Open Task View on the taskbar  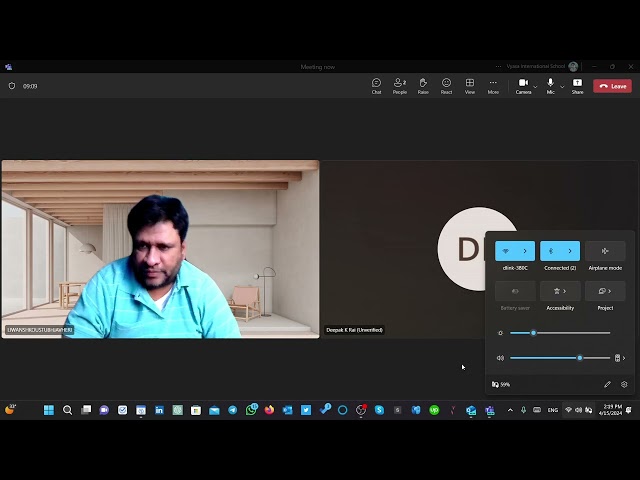(86, 410)
